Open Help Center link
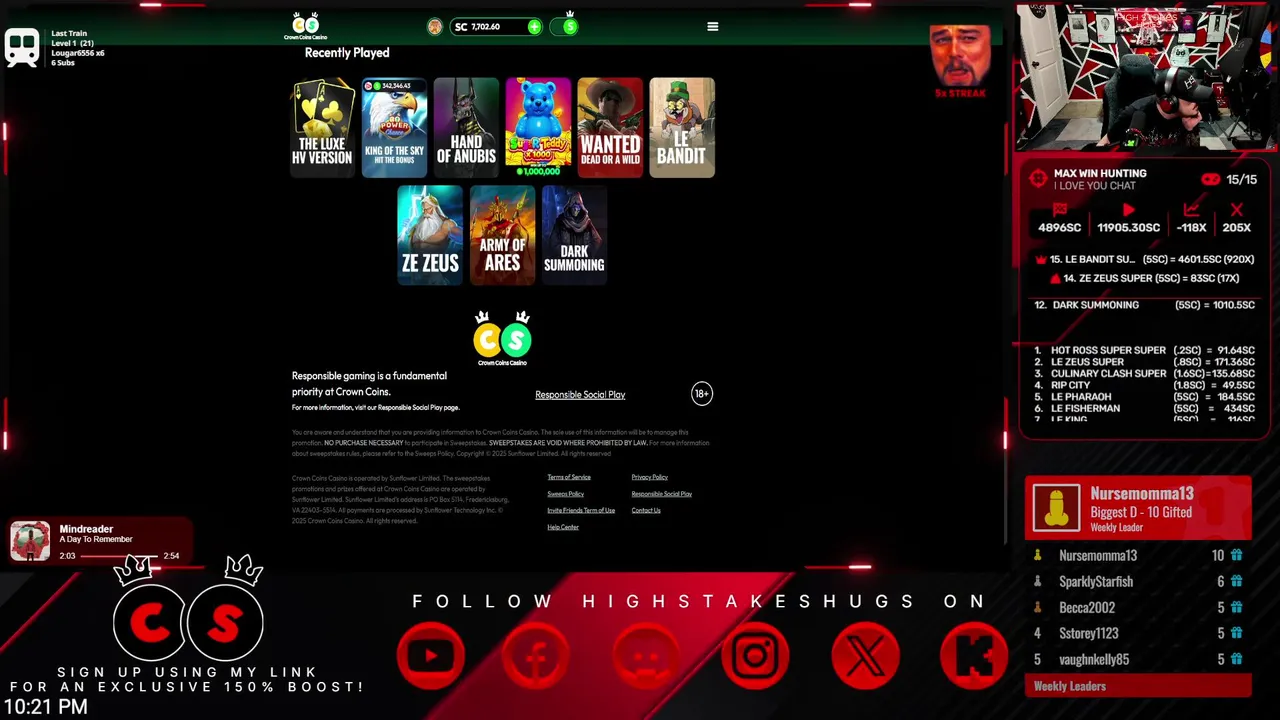This screenshot has height=720, width=1280. (563, 528)
